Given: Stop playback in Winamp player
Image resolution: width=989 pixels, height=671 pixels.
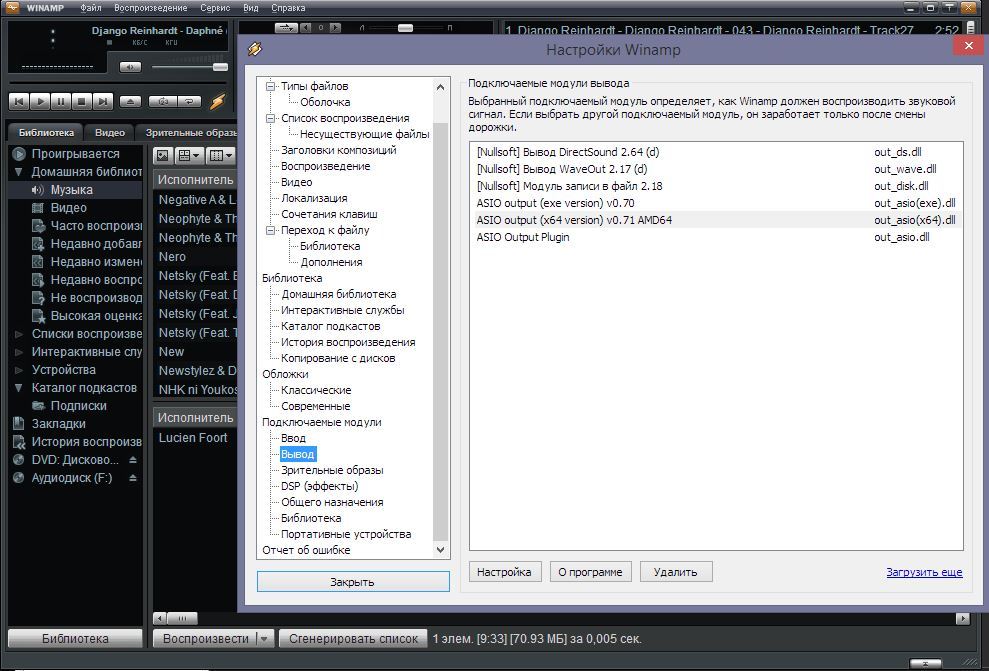Looking at the screenshot, I should pyautogui.click(x=81, y=101).
